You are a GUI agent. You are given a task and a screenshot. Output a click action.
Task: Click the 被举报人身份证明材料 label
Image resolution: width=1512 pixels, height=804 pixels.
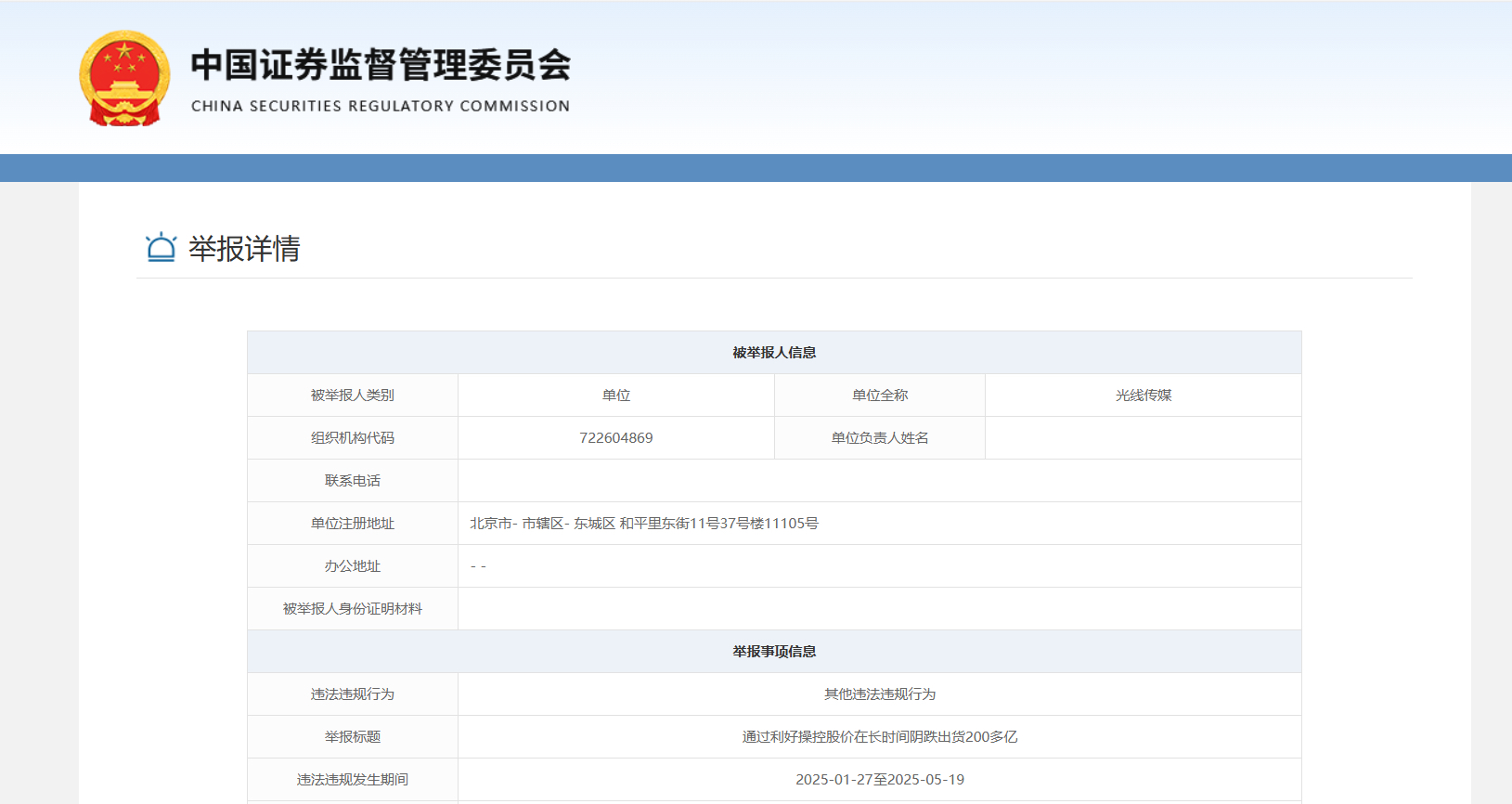point(353,609)
